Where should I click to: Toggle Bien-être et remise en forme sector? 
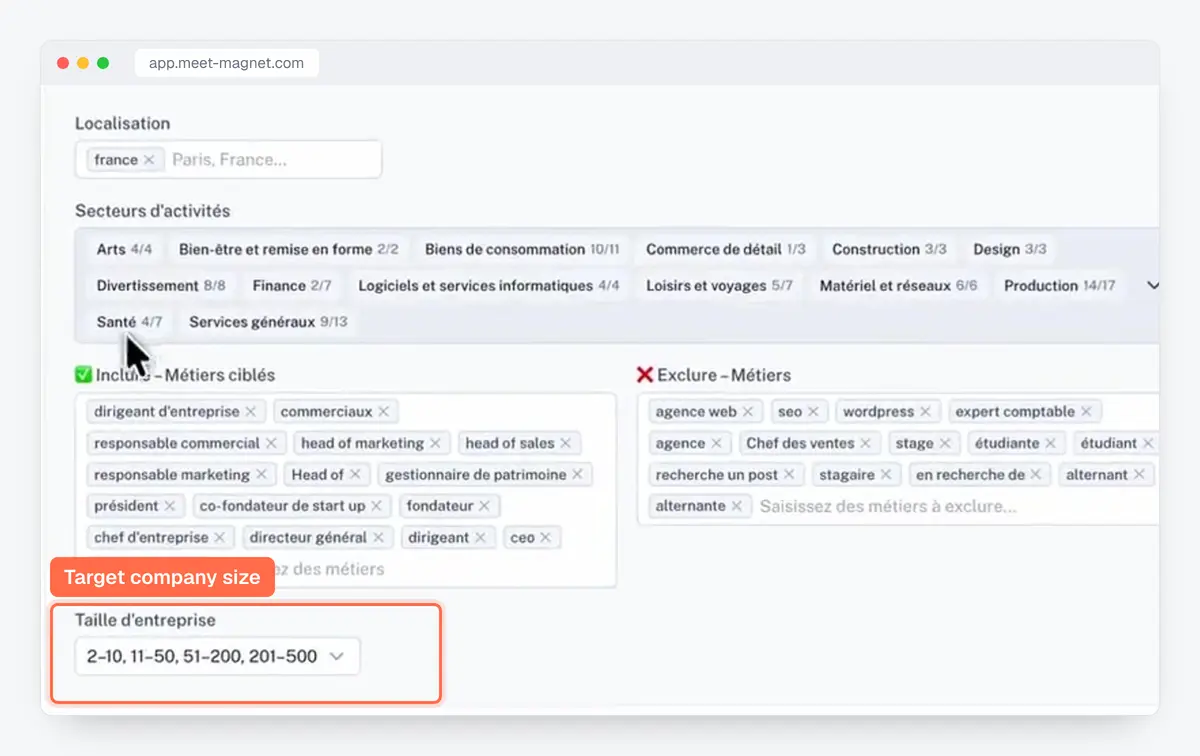(288, 249)
